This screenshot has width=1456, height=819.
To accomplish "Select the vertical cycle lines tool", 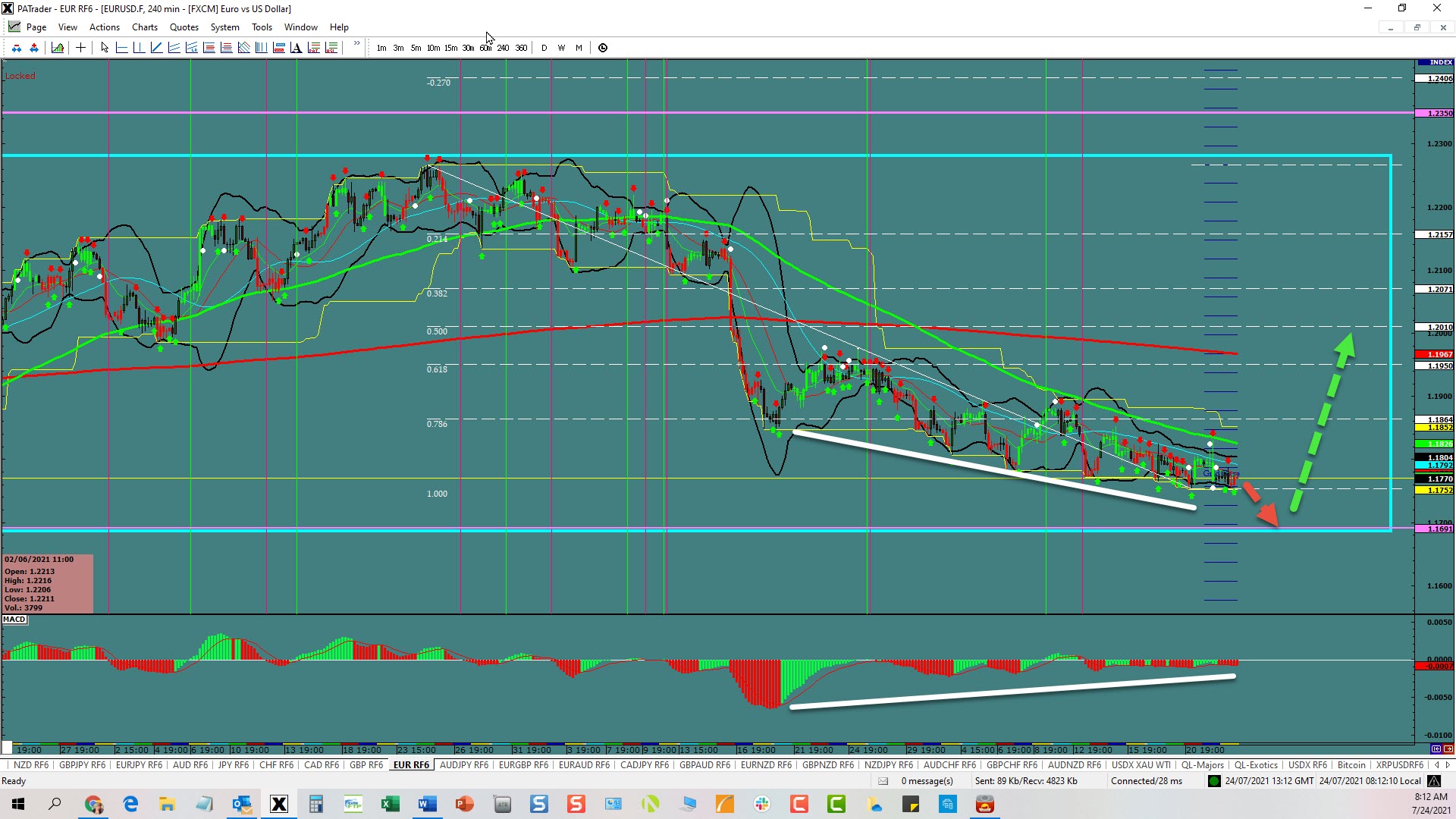I will 261,48.
